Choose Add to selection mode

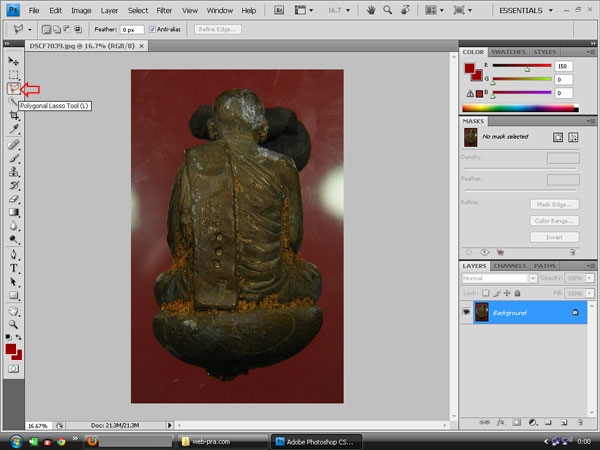pyautogui.click(x=57, y=29)
